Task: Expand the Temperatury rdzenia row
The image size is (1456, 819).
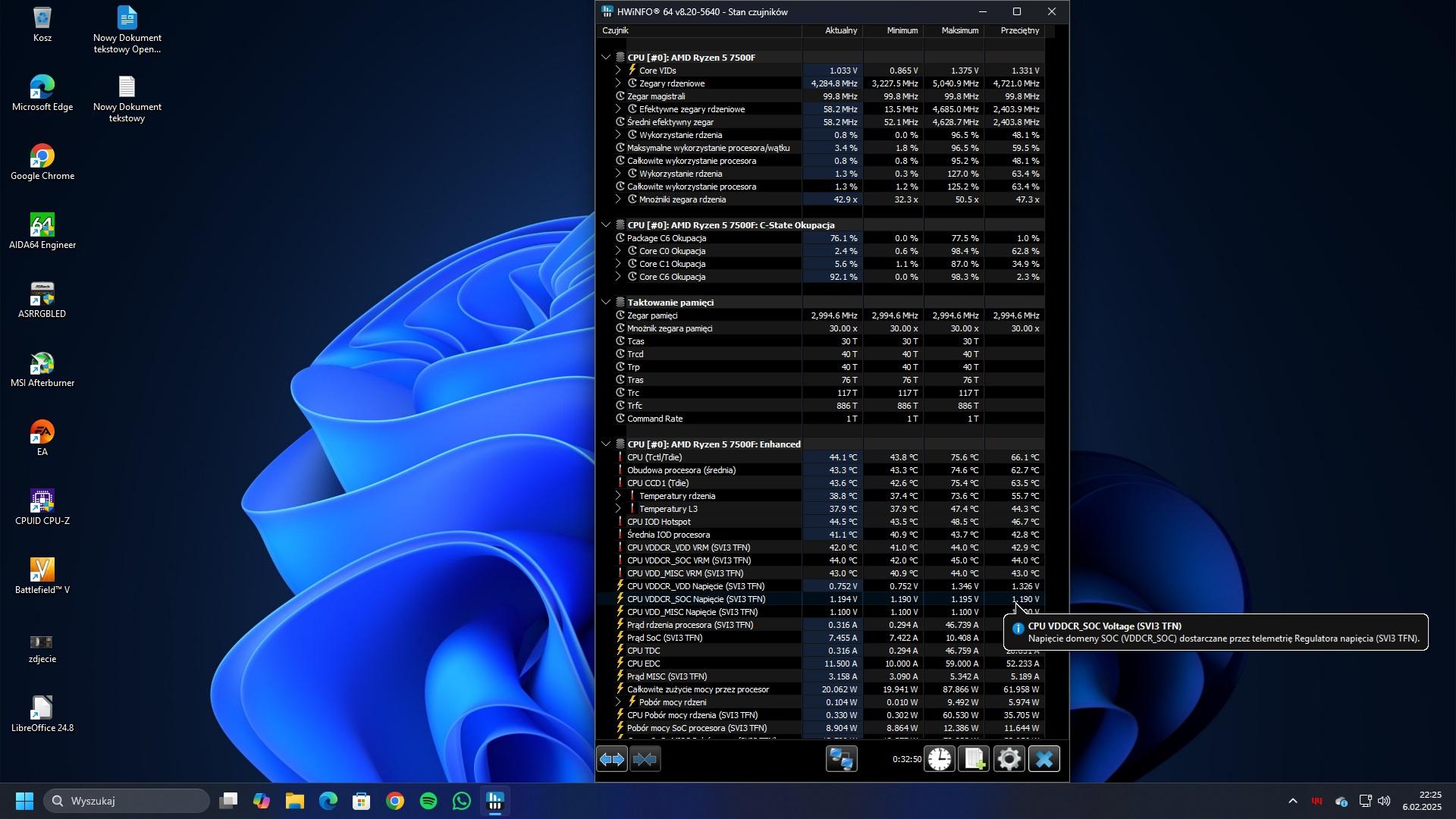Action: [x=618, y=496]
